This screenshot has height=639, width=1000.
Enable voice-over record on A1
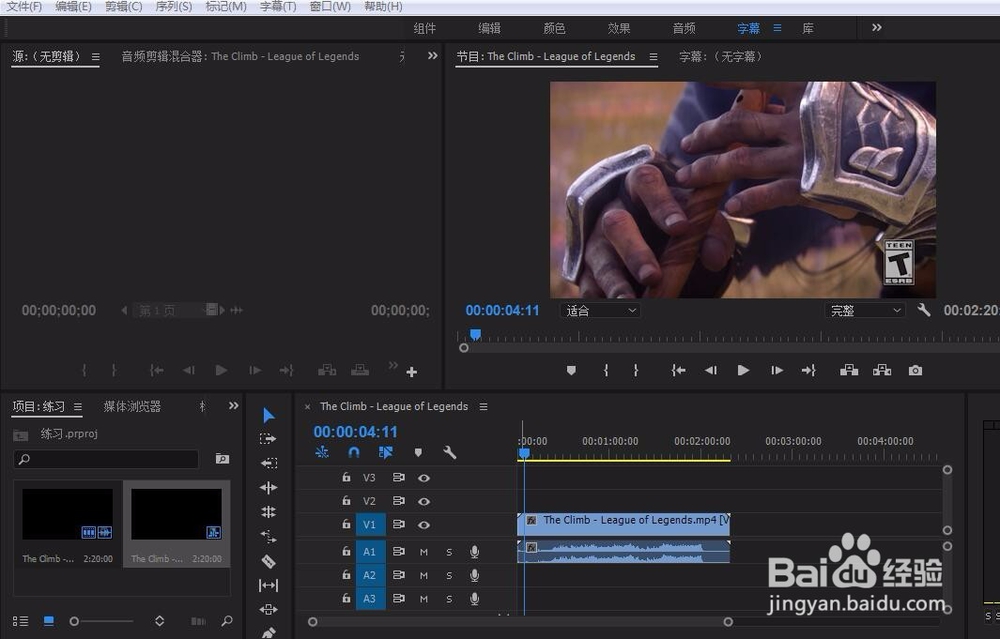(x=474, y=552)
